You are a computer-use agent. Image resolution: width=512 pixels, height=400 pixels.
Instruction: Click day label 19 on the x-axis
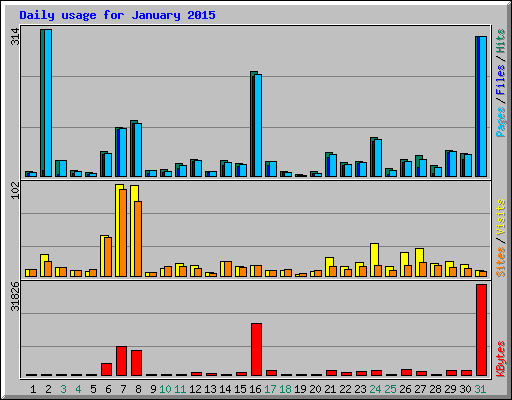(x=300, y=389)
